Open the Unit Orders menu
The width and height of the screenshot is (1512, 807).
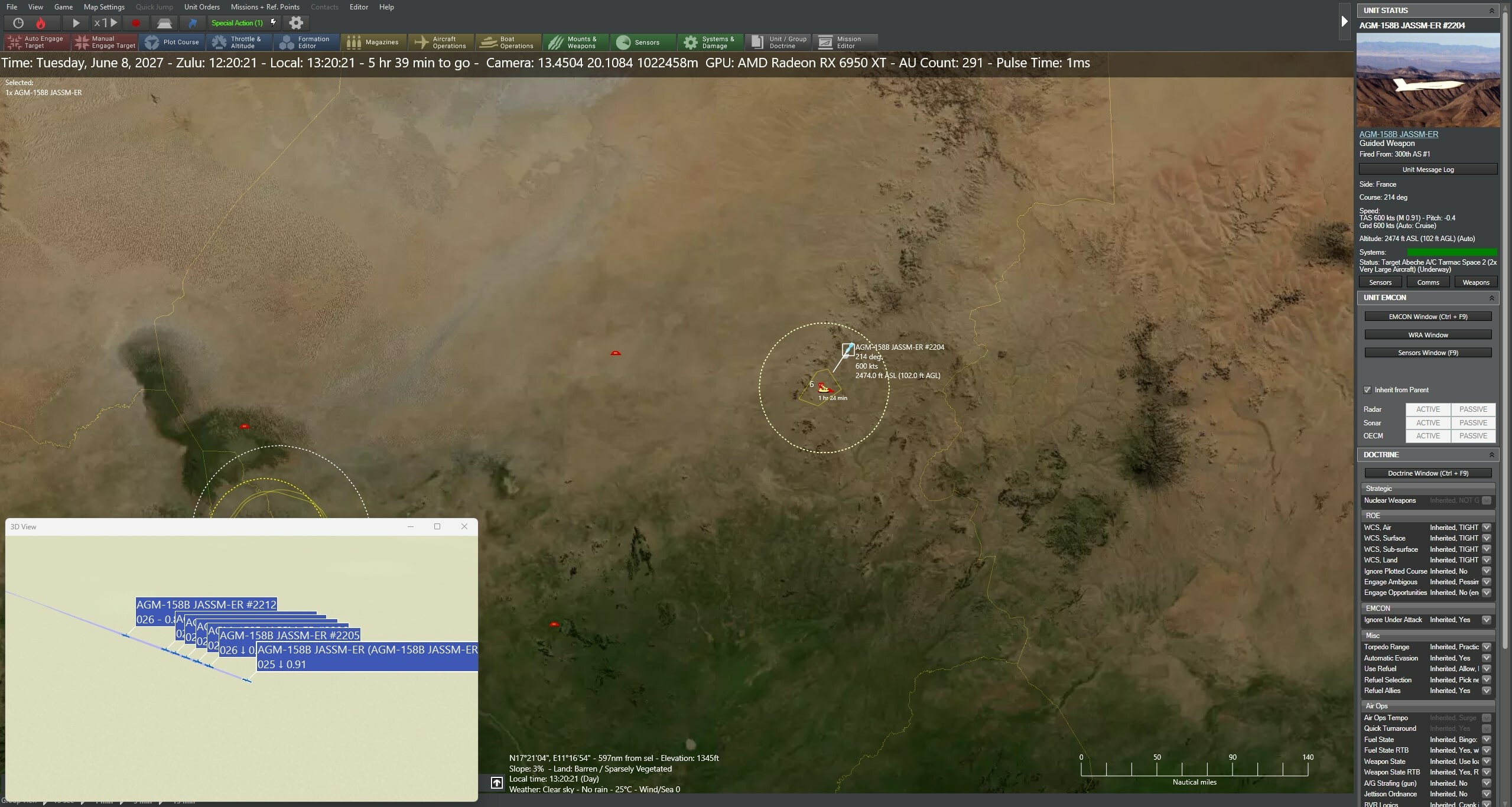[201, 7]
